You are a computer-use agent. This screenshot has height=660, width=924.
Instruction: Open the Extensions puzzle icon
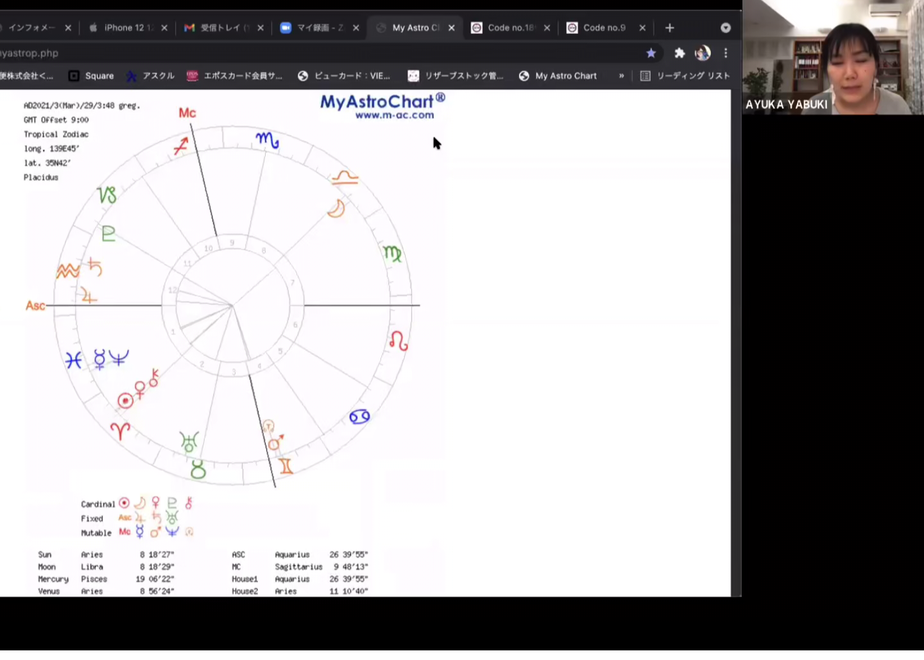pos(679,53)
